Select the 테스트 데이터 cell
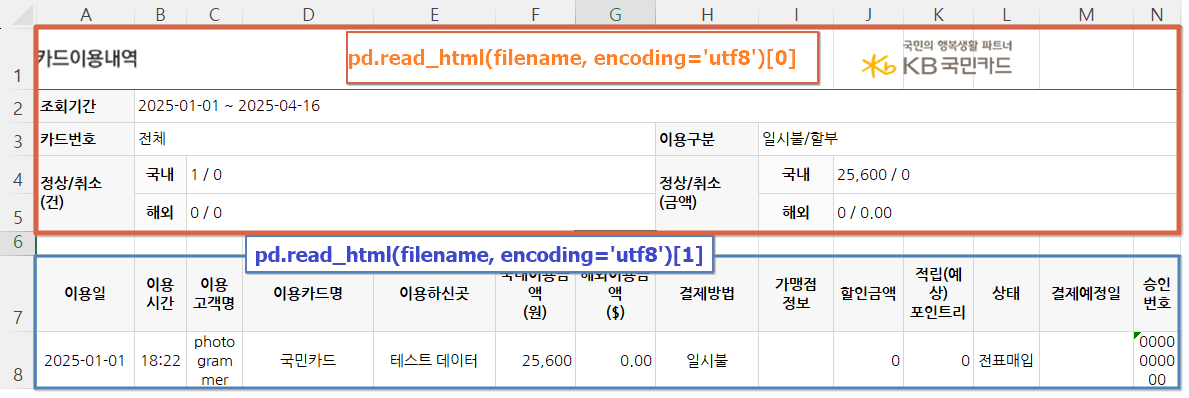This screenshot has height=398, width=1189. click(x=434, y=361)
